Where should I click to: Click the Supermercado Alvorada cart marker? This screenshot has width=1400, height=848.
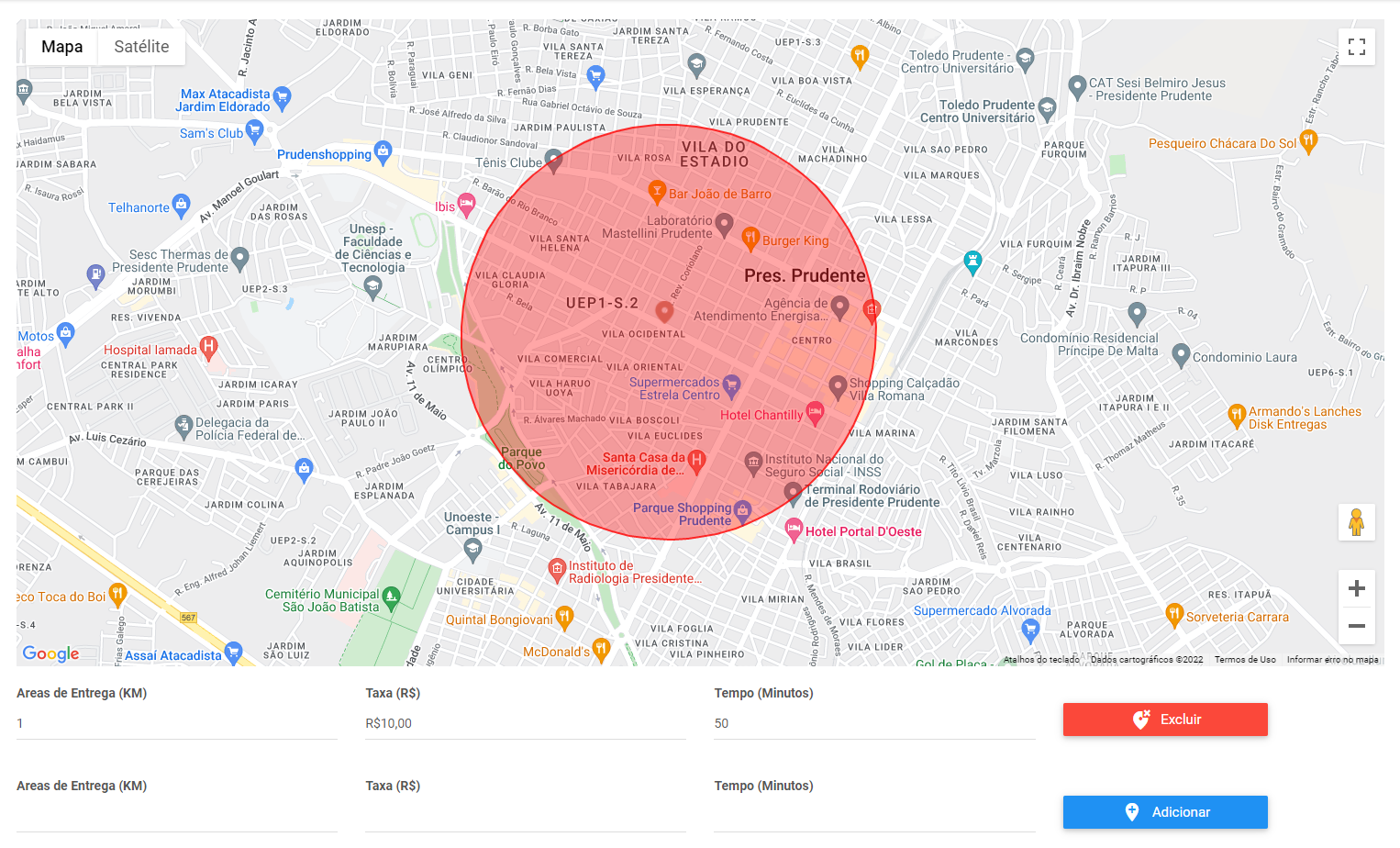[1030, 630]
